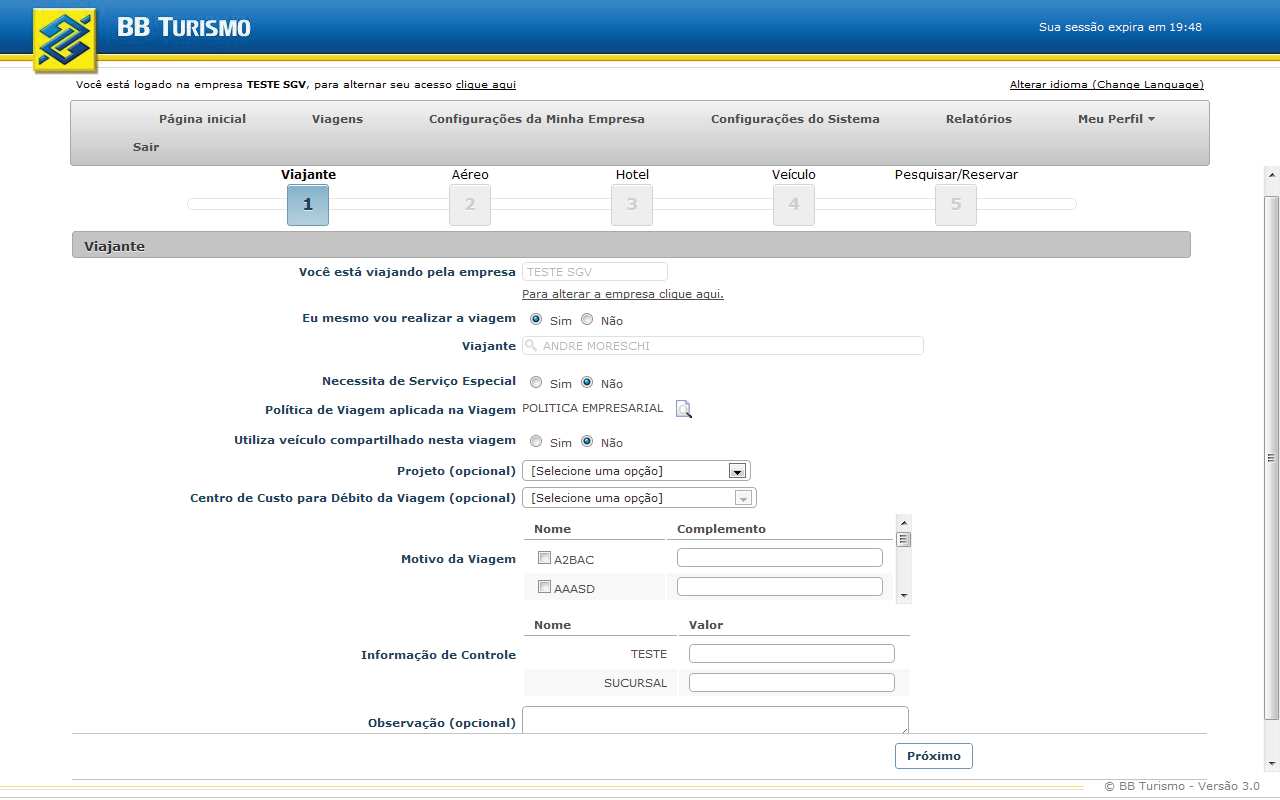
Task: Click the BB Turismo Versão 3.0 footer text
Action: 1182,787
